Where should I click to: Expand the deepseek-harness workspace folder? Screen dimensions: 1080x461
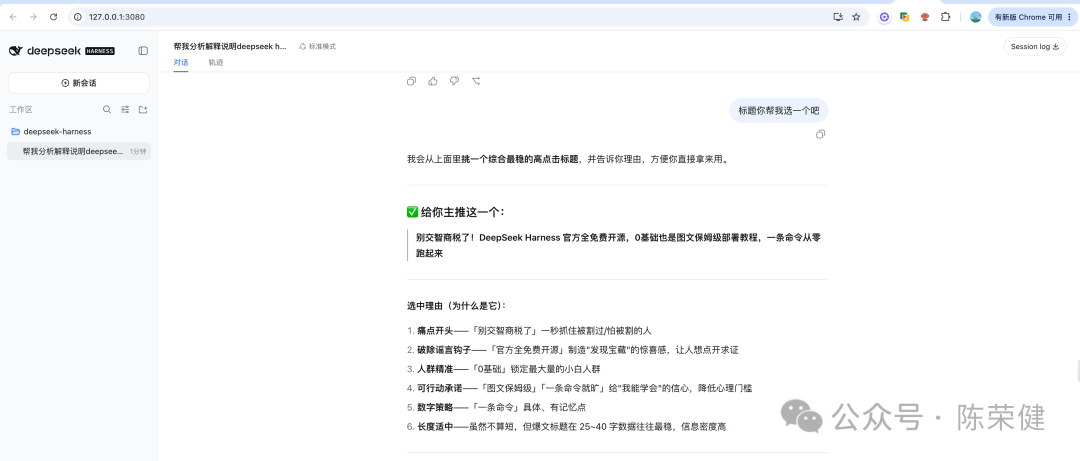(52, 131)
